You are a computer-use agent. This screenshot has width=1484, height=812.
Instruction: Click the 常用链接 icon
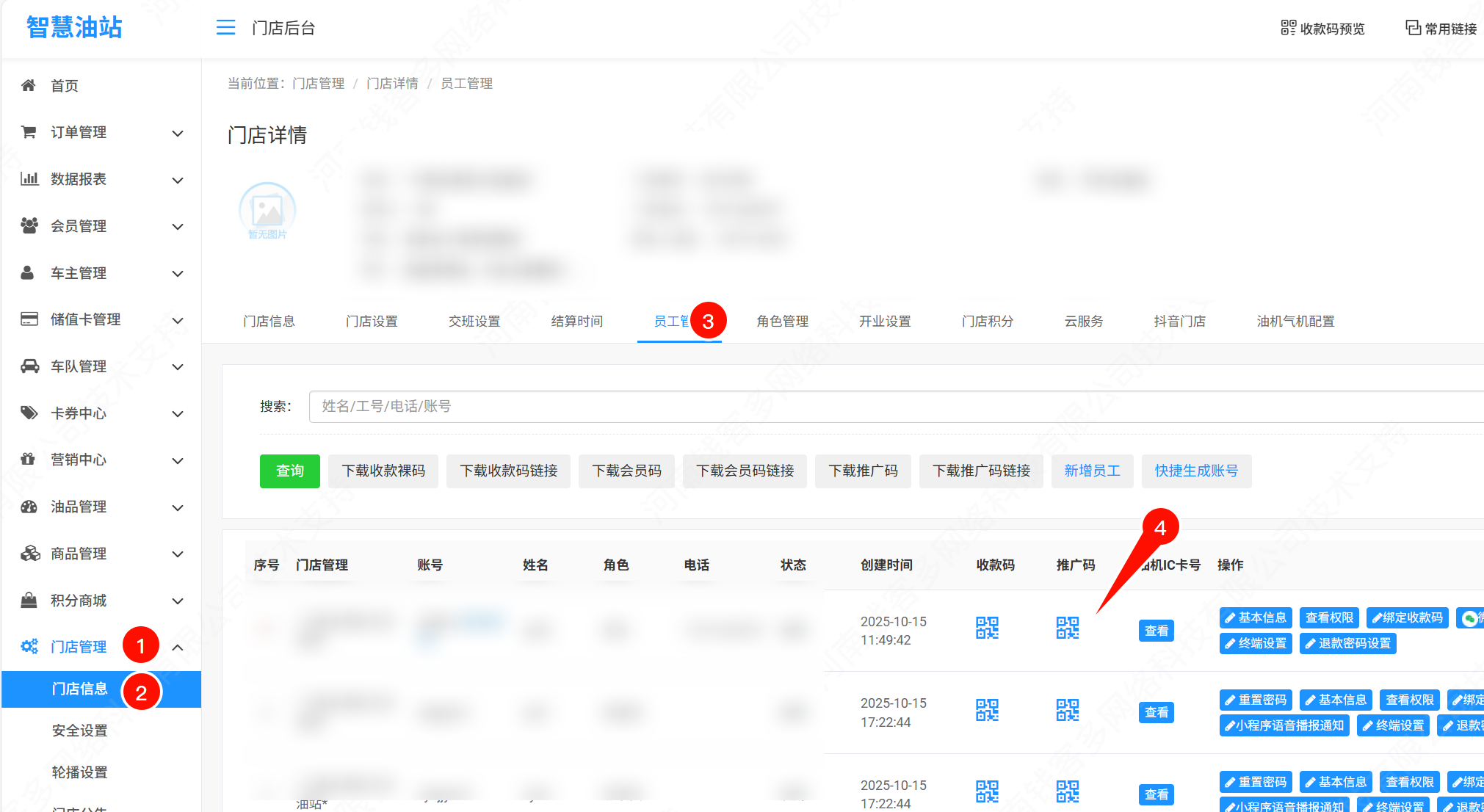click(x=1413, y=28)
